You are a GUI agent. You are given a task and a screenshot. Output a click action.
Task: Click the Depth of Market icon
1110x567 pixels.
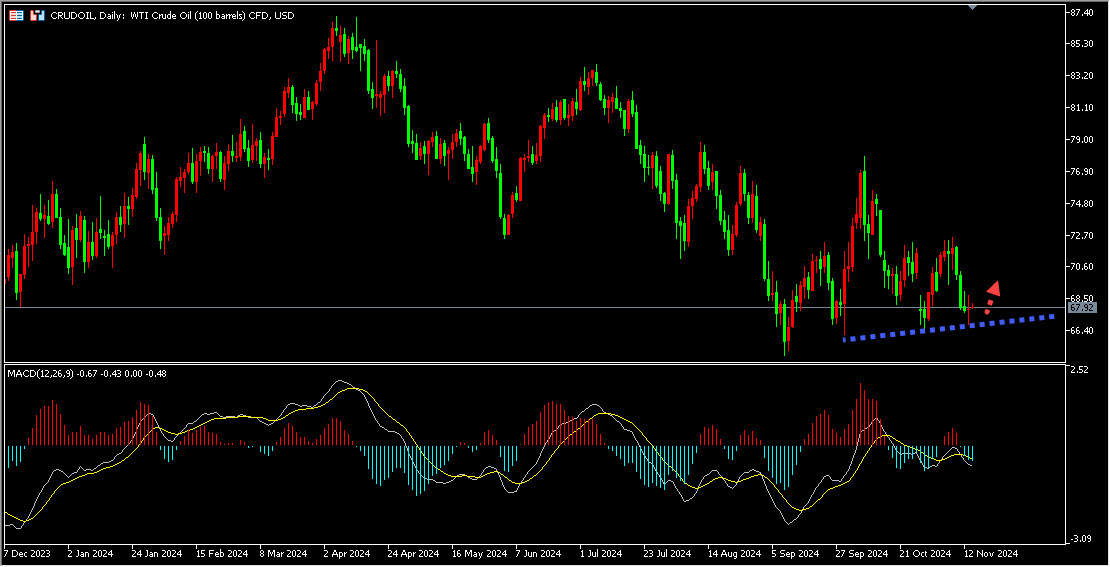coord(16,16)
